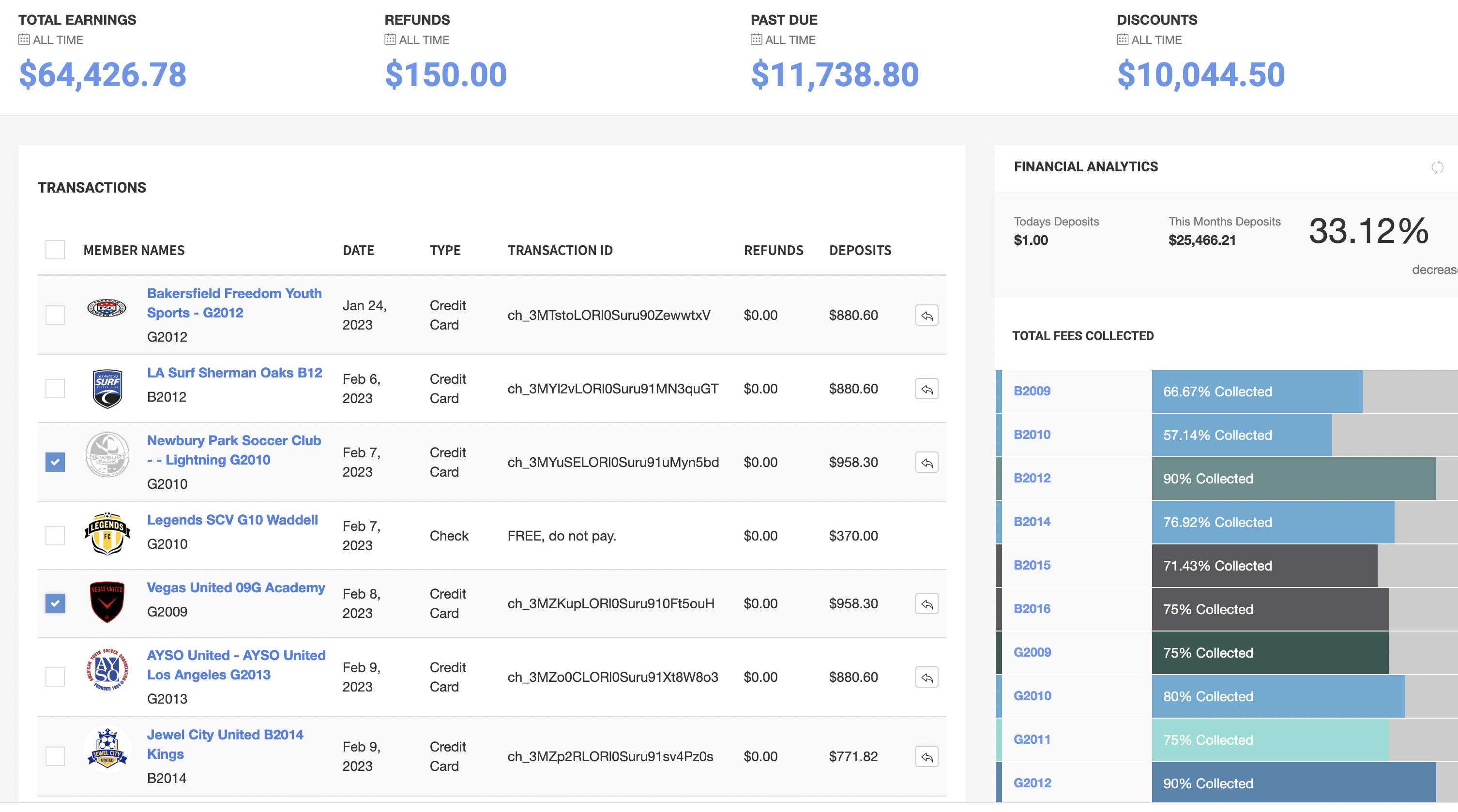Refresh the Financial Analytics panel

[x=1437, y=167]
